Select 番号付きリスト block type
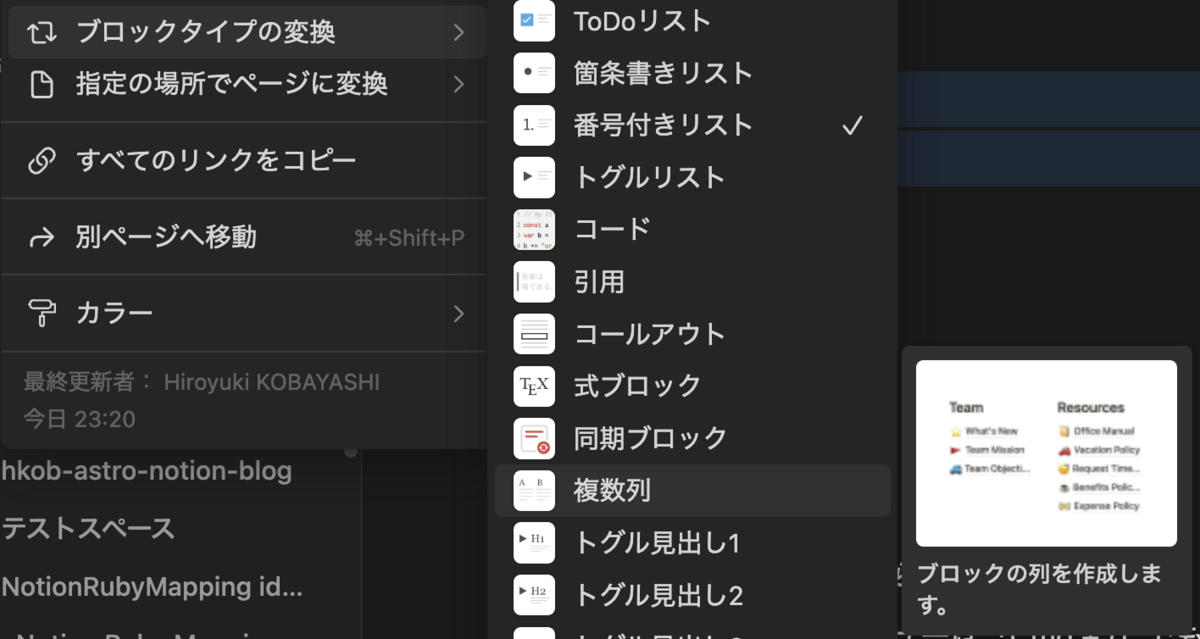The image size is (1200, 639). coord(692,125)
